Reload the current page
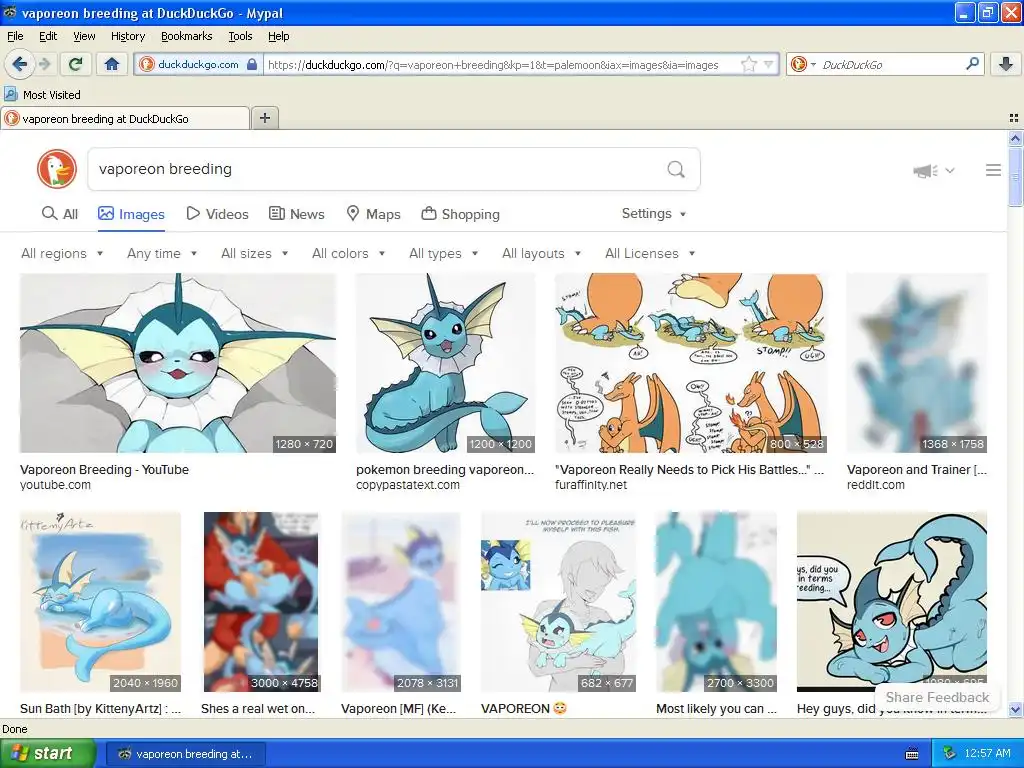 (76, 64)
